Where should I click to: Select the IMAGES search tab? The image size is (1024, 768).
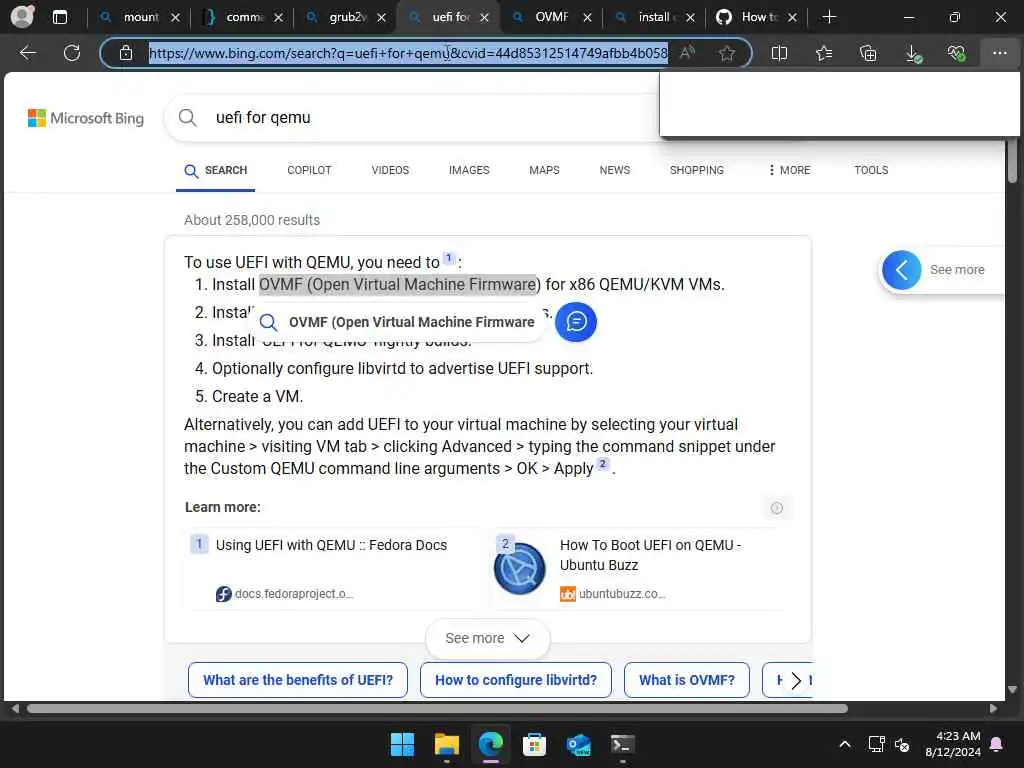tap(469, 170)
